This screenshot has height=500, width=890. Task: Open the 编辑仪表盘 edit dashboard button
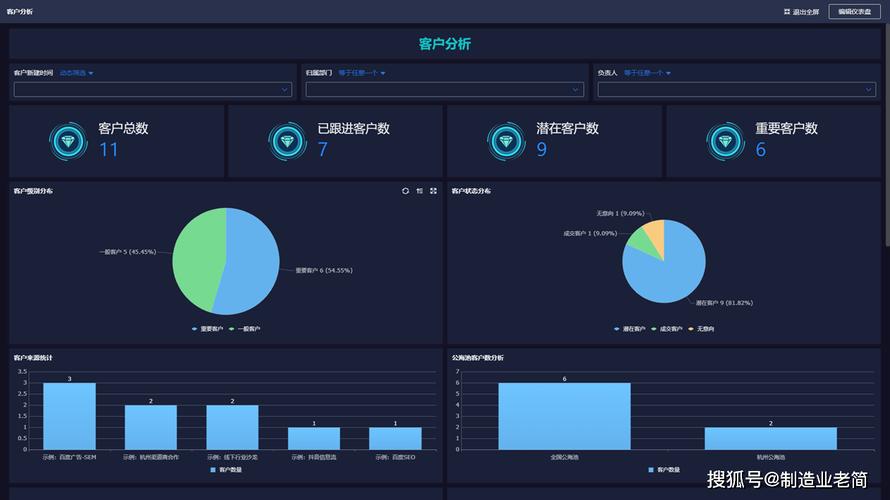pos(854,12)
